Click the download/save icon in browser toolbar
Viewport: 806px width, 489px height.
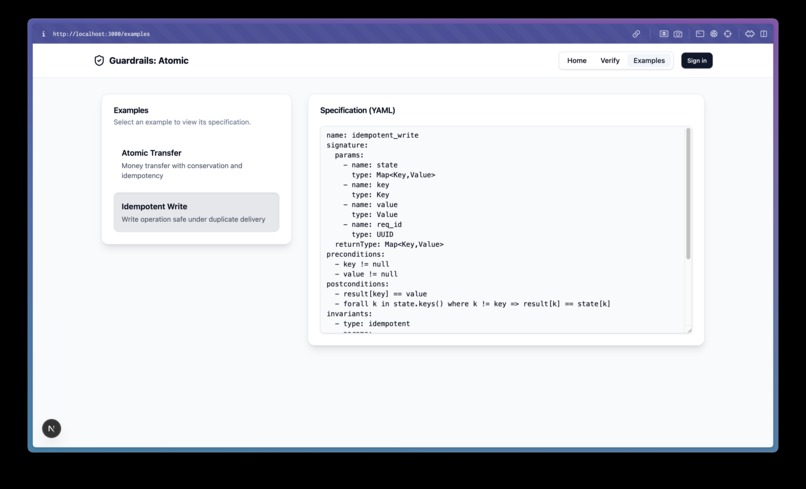click(x=664, y=34)
